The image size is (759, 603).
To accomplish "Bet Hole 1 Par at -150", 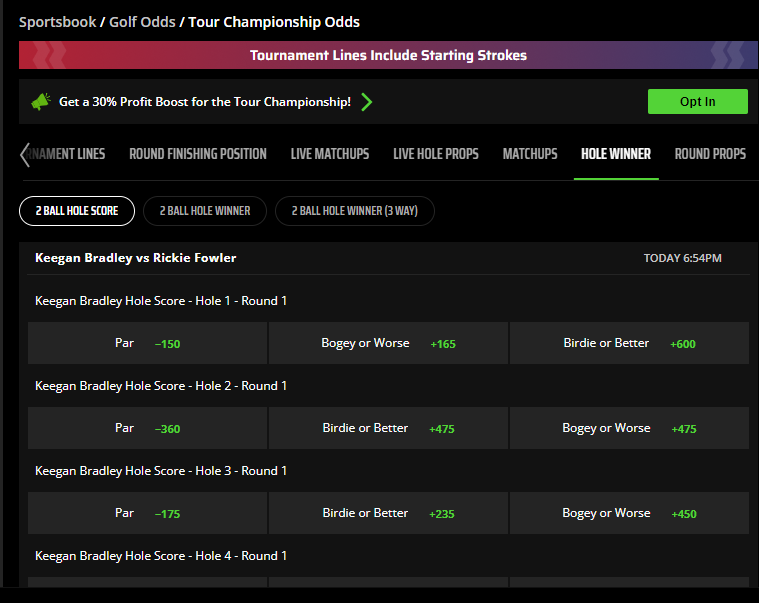I will point(148,343).
